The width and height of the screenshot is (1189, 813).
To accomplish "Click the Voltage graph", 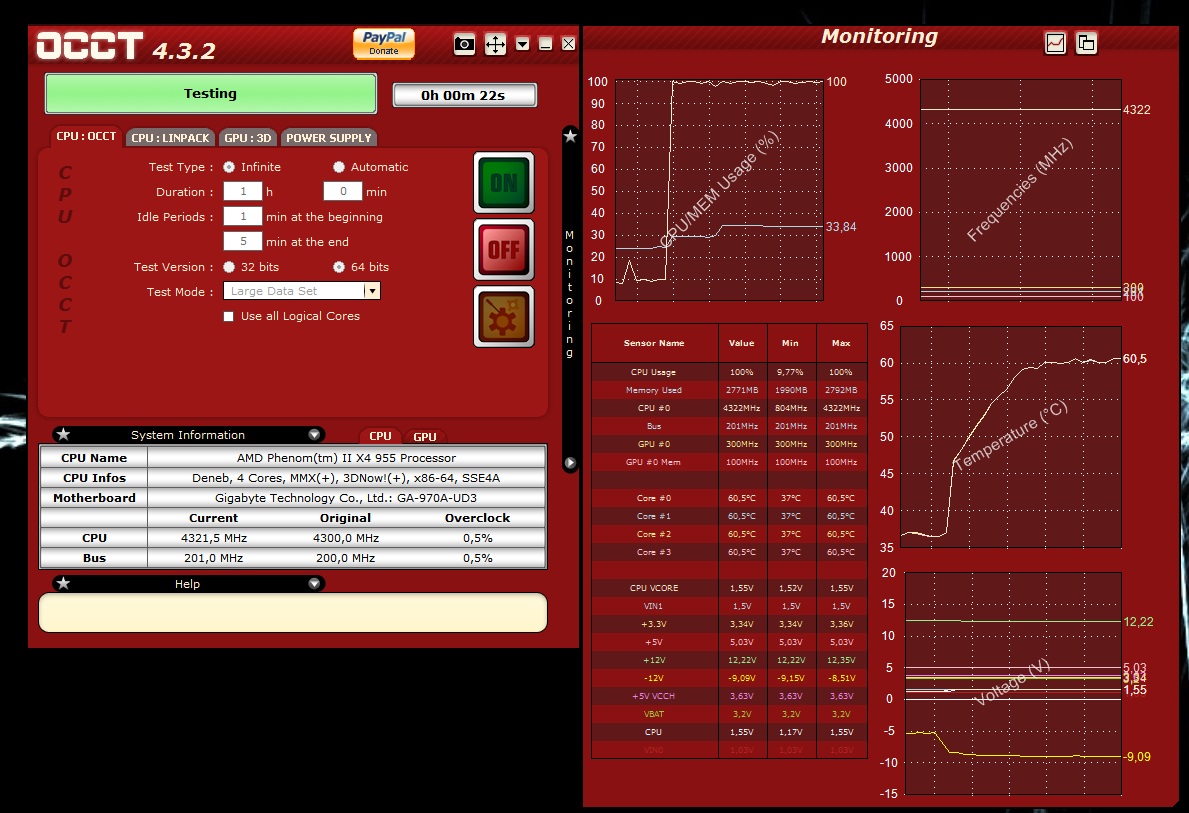I will (1013, 683).
